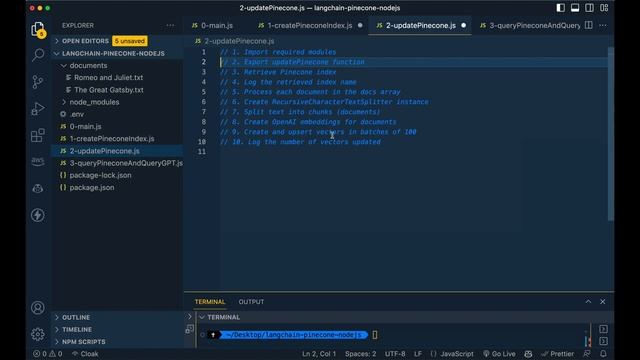
Task: Toggle Cloak in the status bar
Action: tap(85, 354)
